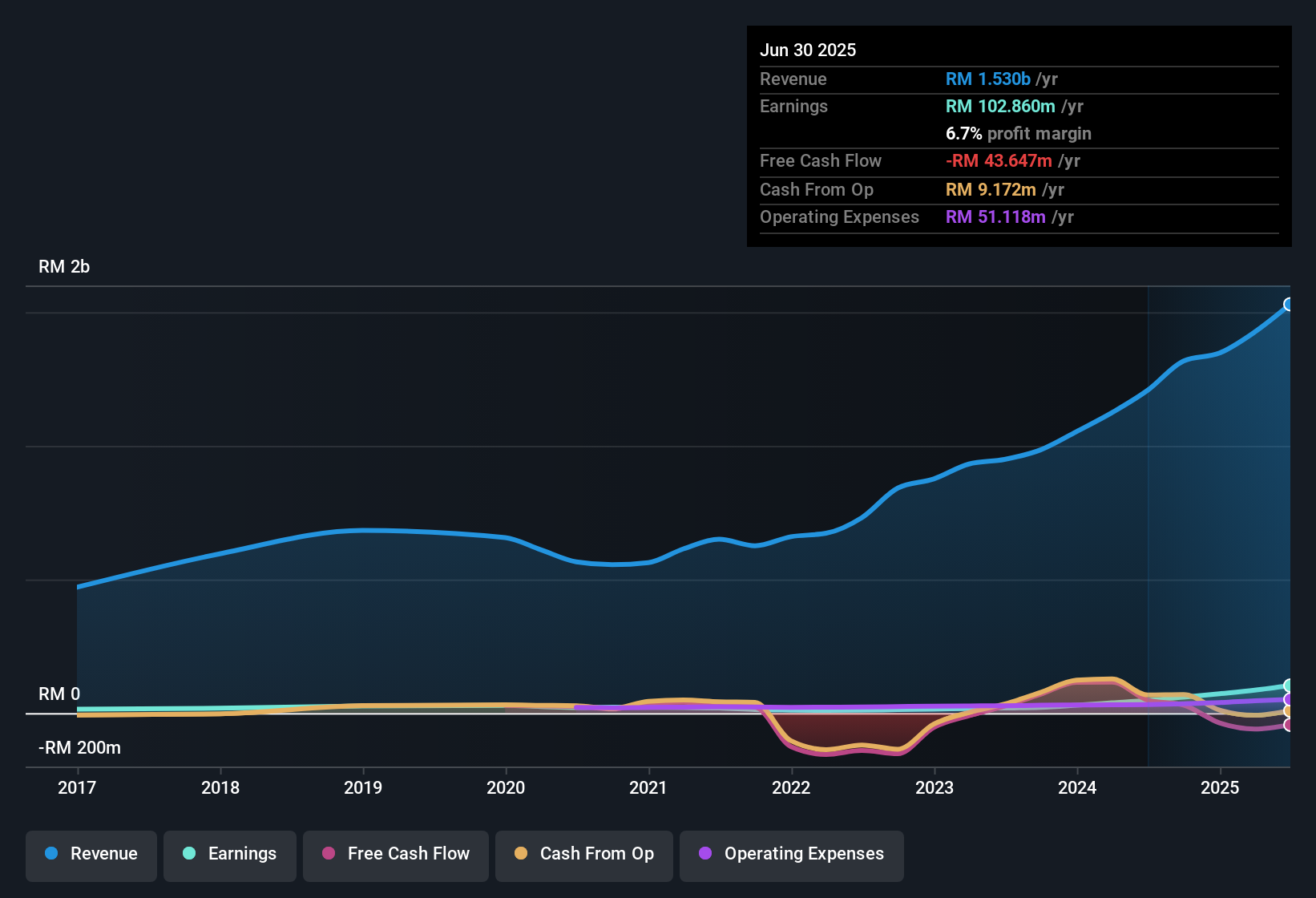
Task: Click the 2020 x-axis label
Action: [506, 787]
